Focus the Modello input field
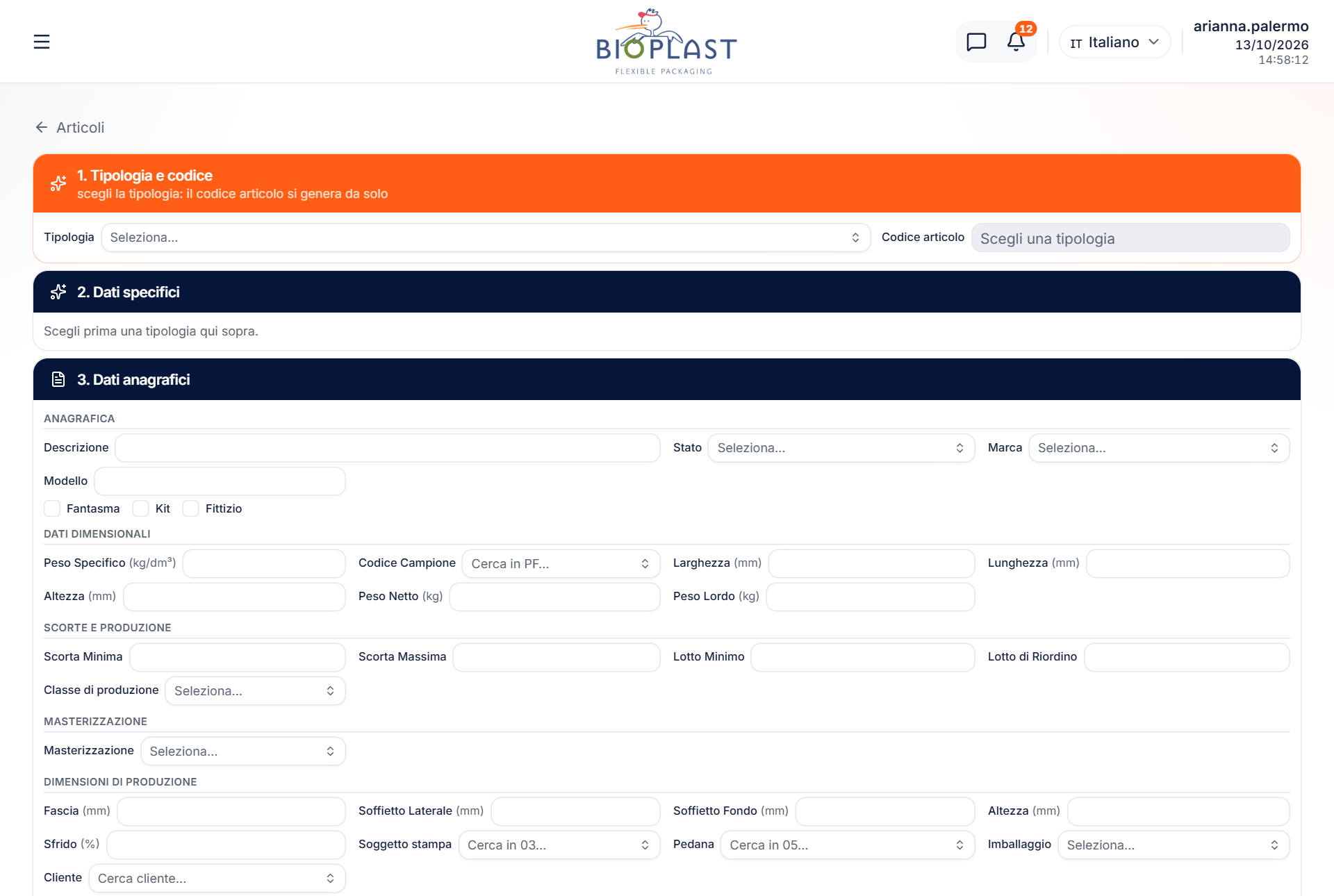 coord(220,481)
